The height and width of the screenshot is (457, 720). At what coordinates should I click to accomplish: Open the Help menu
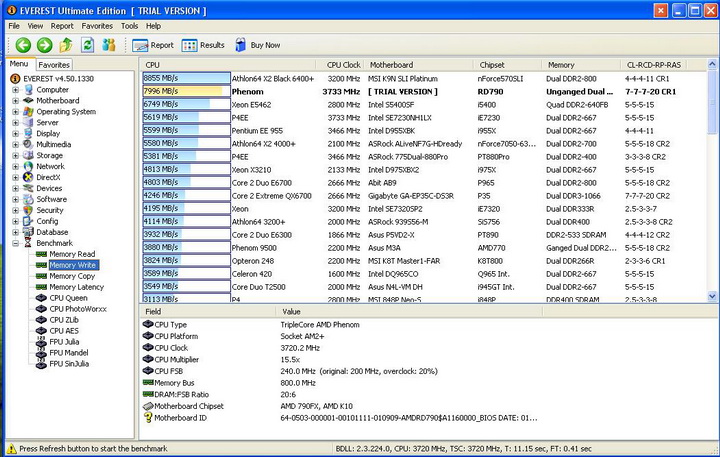153,26
